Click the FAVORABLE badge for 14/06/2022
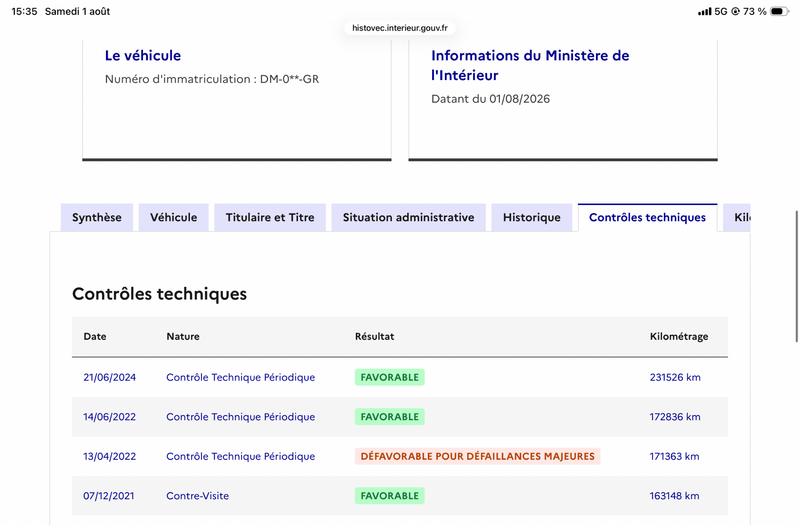800x525 pixels. click(x=390, y=417)
